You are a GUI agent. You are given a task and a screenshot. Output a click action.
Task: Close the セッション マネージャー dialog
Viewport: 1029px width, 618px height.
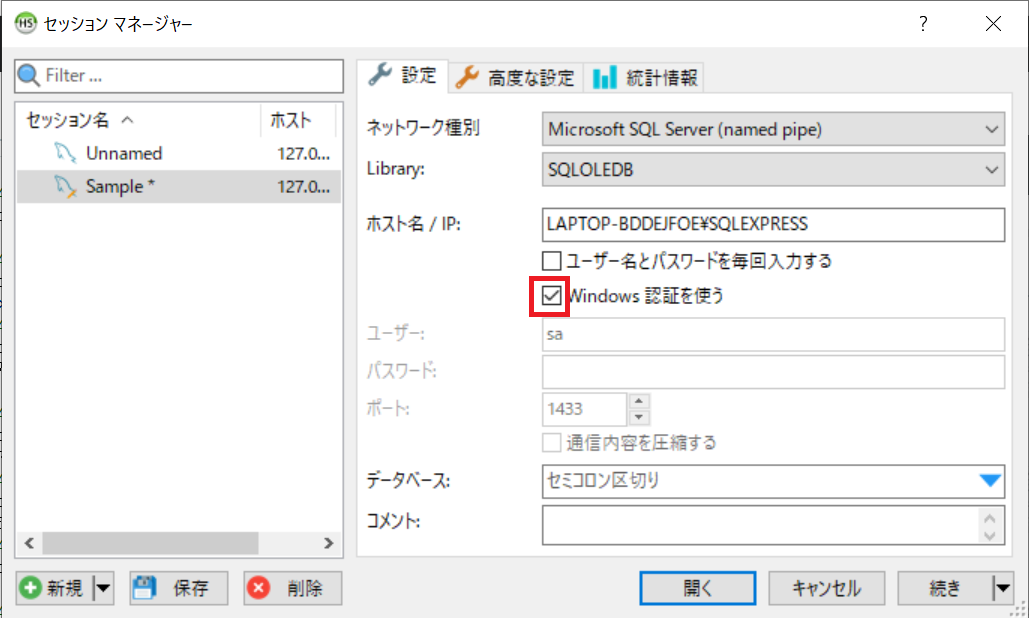(x=994, y=24)
